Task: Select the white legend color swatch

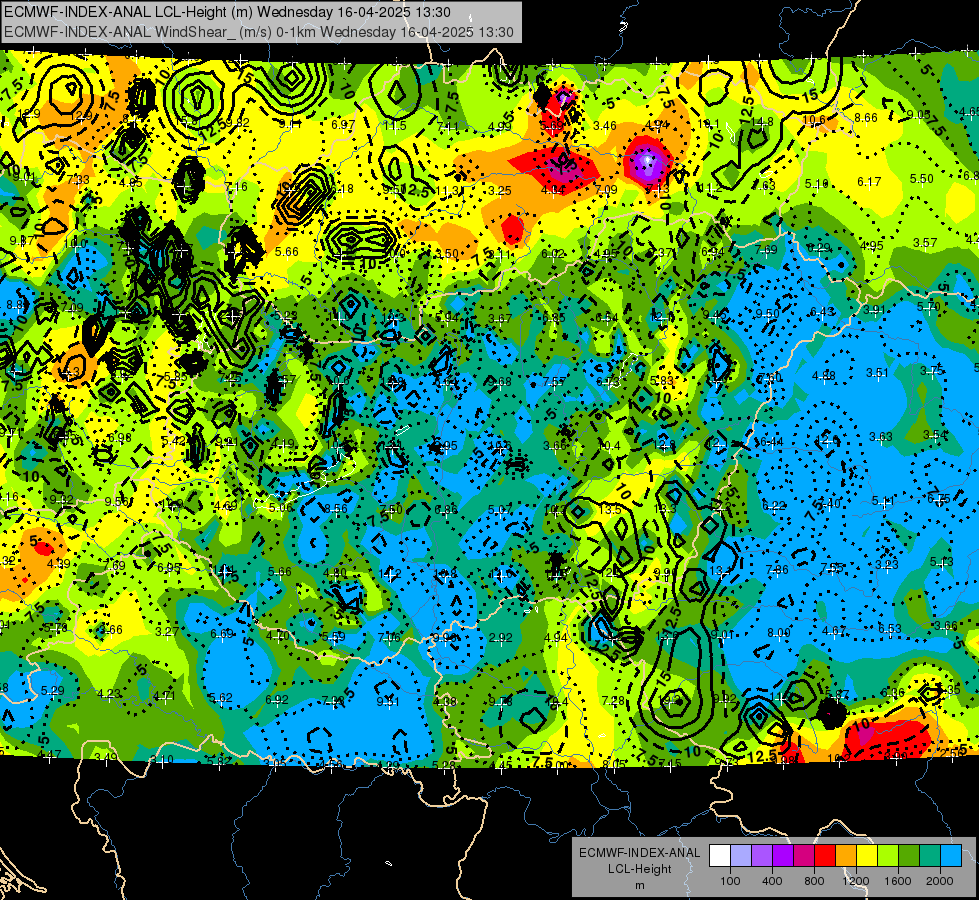Action: coord(720,856)
